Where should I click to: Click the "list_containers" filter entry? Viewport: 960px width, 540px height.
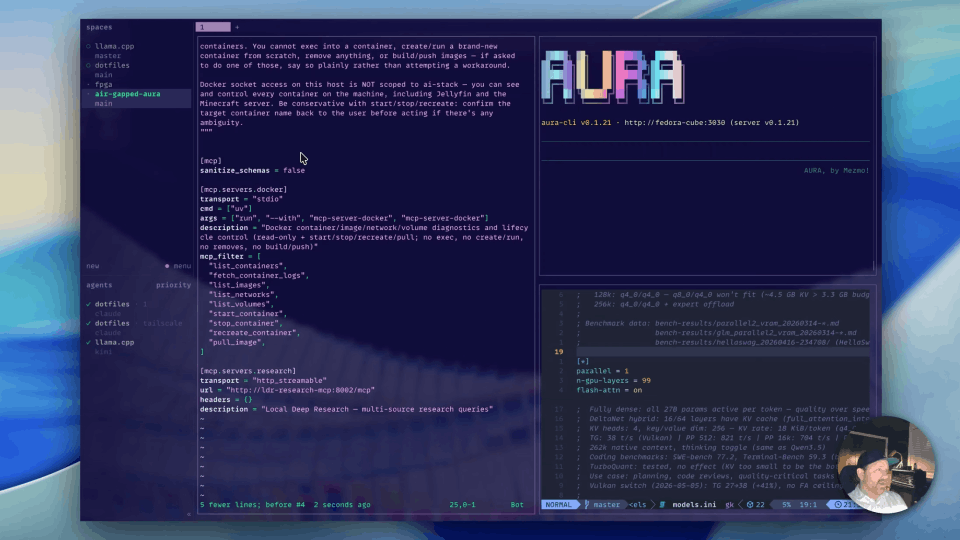(246, 266)
